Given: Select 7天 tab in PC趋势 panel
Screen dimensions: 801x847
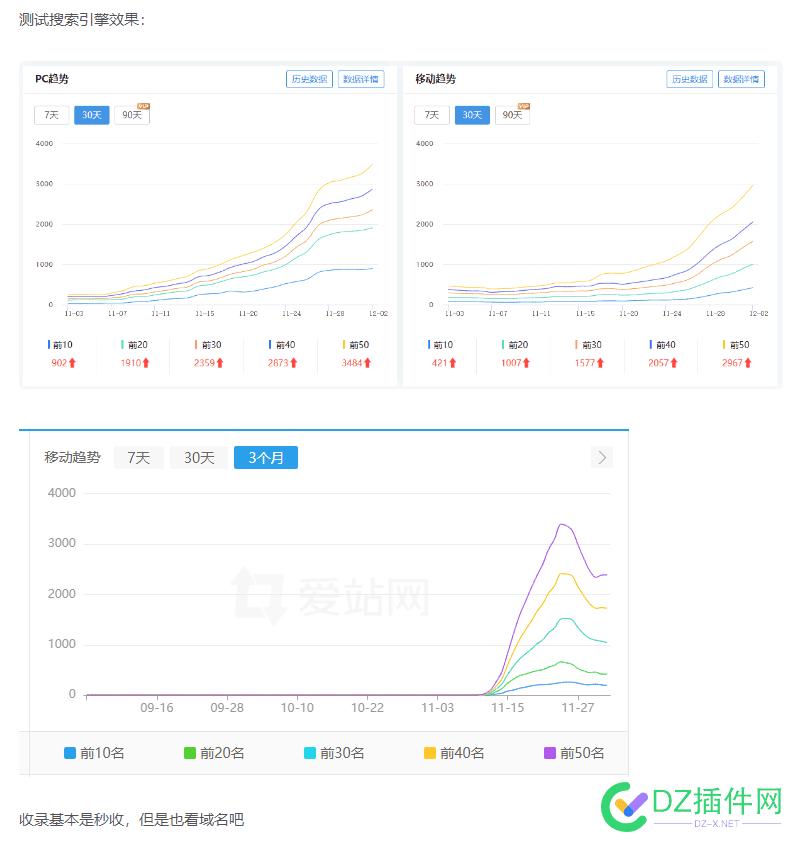Looking at the screenshot, I should pos(51,115).
